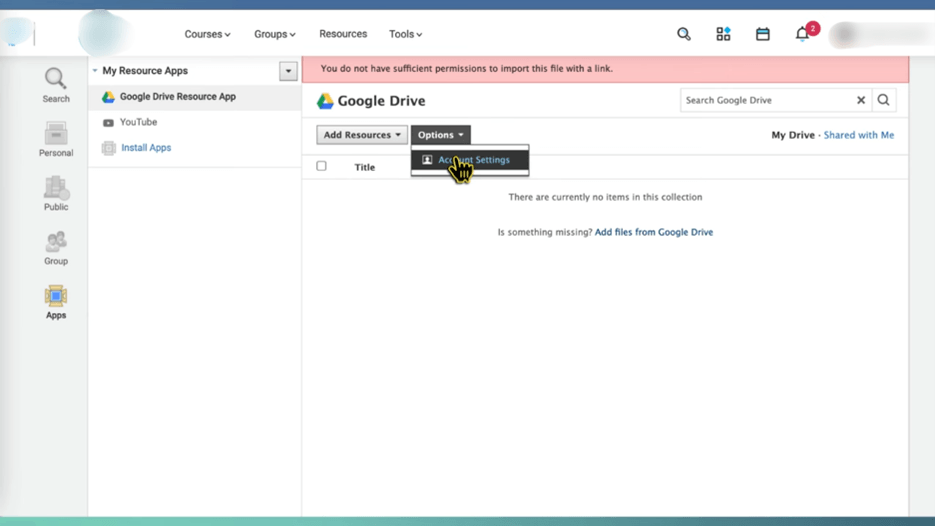
Task: Select Google Drive Resource App entry
Action: pyautogui.click(x=194, y=97)
